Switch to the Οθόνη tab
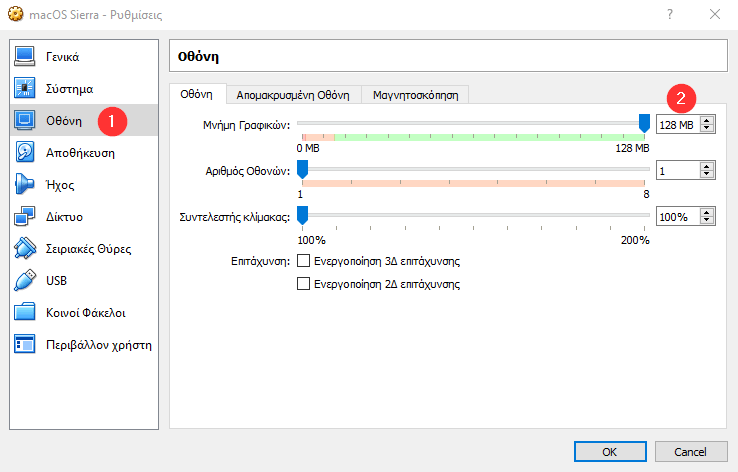 [197, 94]
